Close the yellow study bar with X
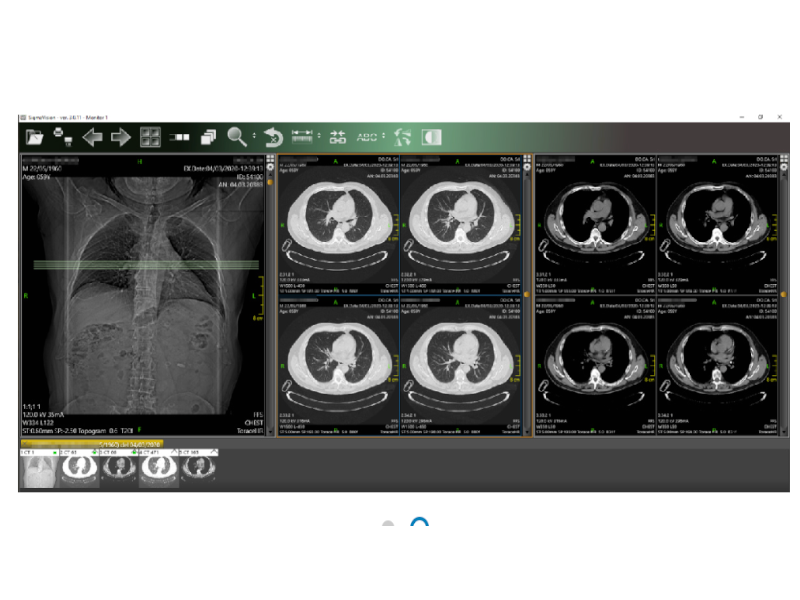800x600 pixels. [25, 444]
